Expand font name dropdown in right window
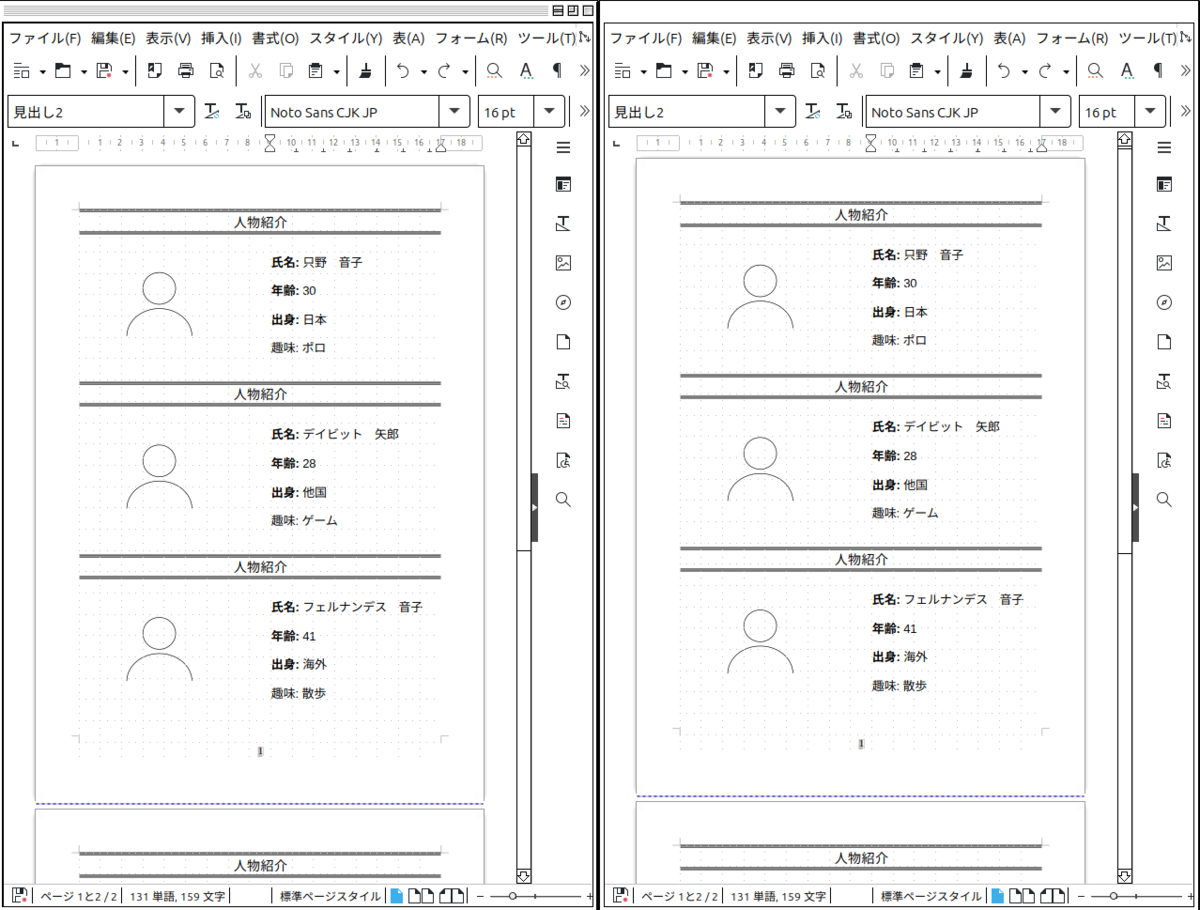1200x910 pixels. point(1055,111)
